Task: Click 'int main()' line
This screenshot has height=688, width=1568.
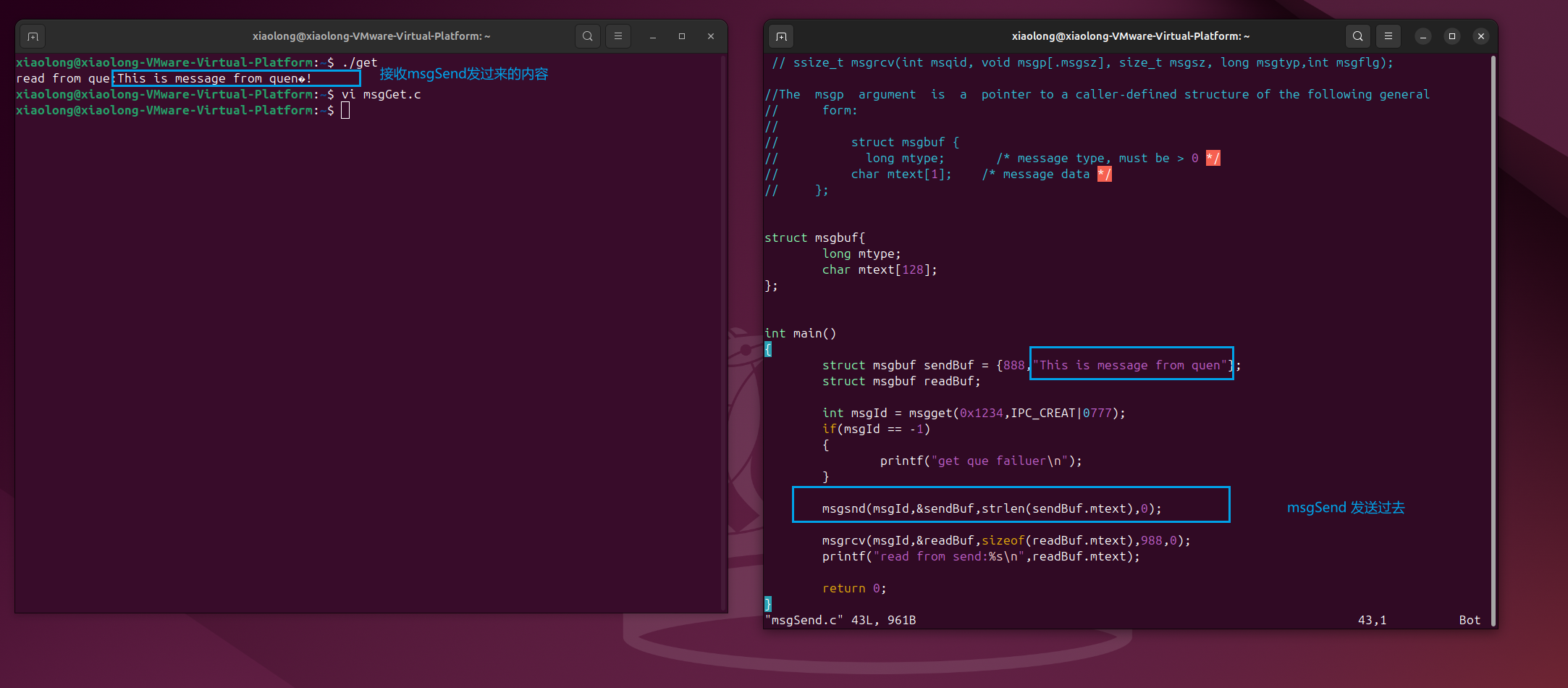Action: click(x=801, y=334)
